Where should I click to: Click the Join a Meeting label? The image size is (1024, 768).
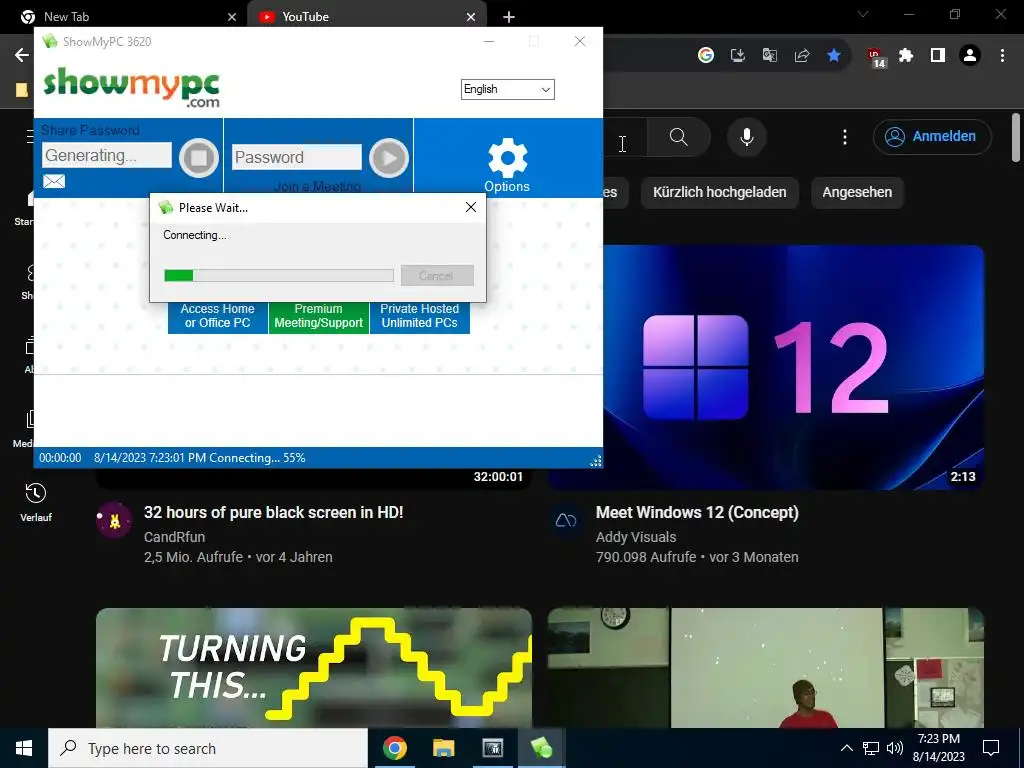[x=317, y=186]
